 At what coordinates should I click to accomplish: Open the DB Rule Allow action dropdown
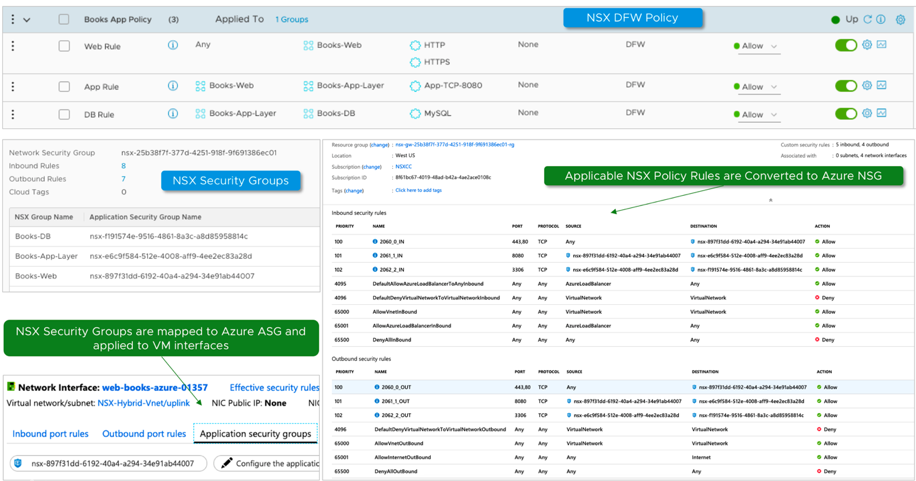(x=758, y=115)
